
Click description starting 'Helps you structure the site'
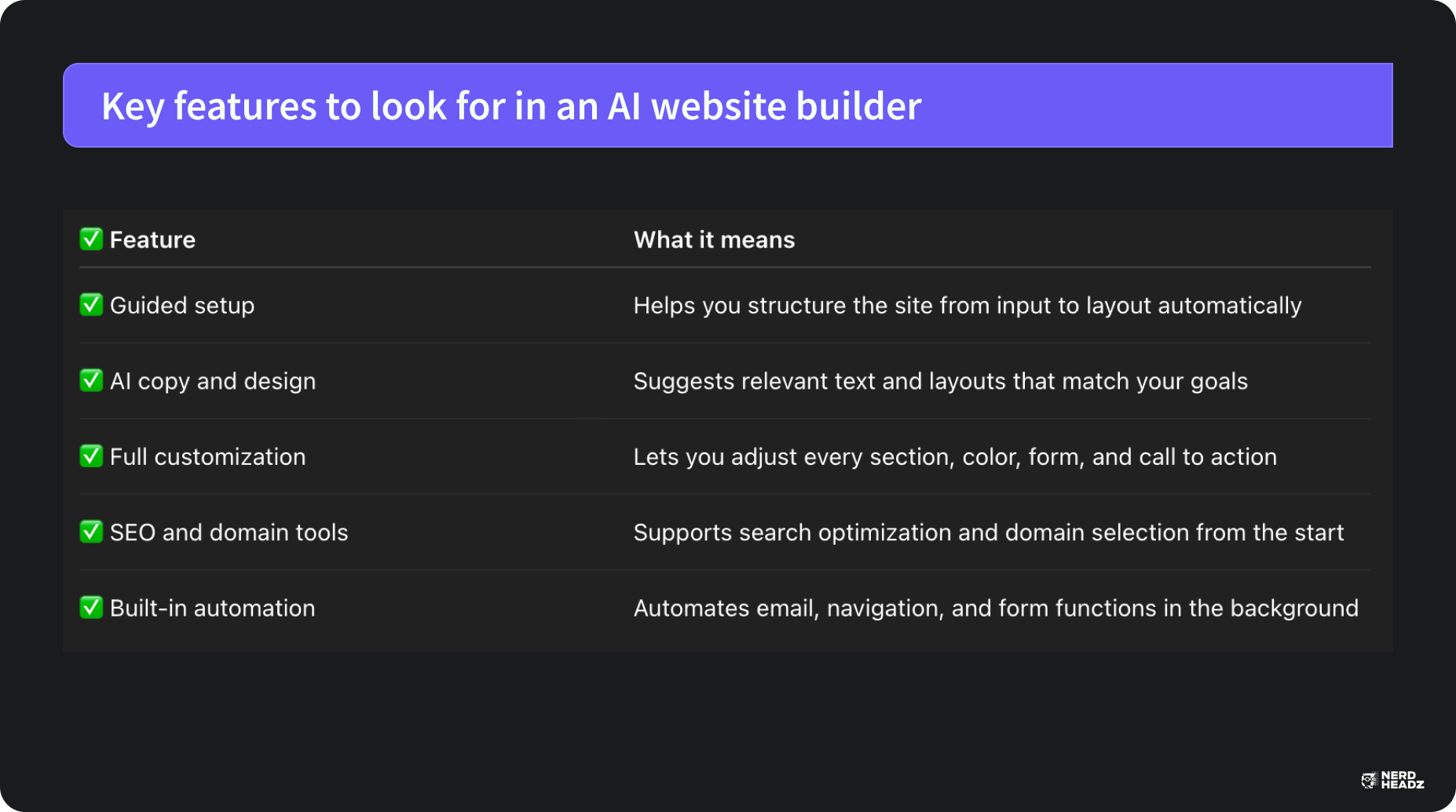click(x=967, y=305)
